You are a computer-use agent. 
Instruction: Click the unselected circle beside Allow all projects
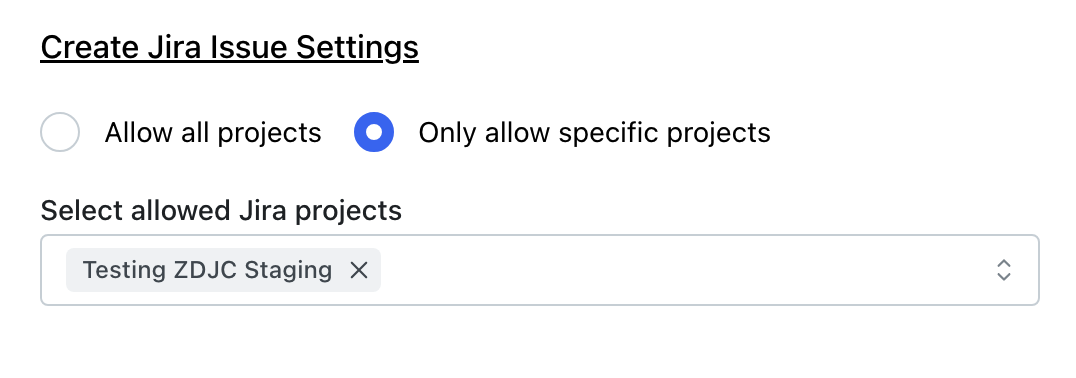(x=60, y=132)
